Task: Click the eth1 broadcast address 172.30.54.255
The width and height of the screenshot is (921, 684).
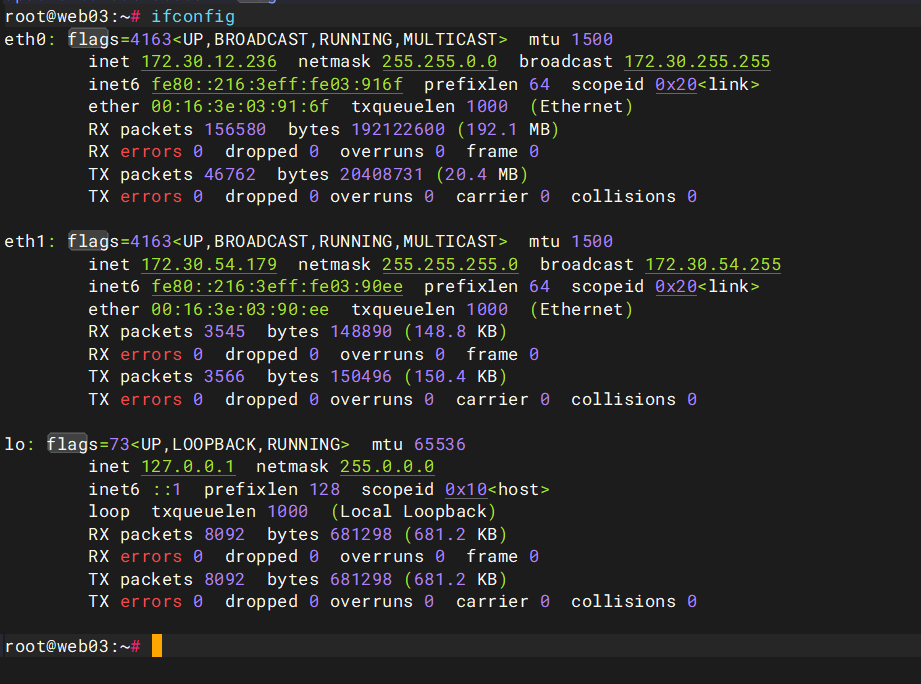Action: (713, 265)
